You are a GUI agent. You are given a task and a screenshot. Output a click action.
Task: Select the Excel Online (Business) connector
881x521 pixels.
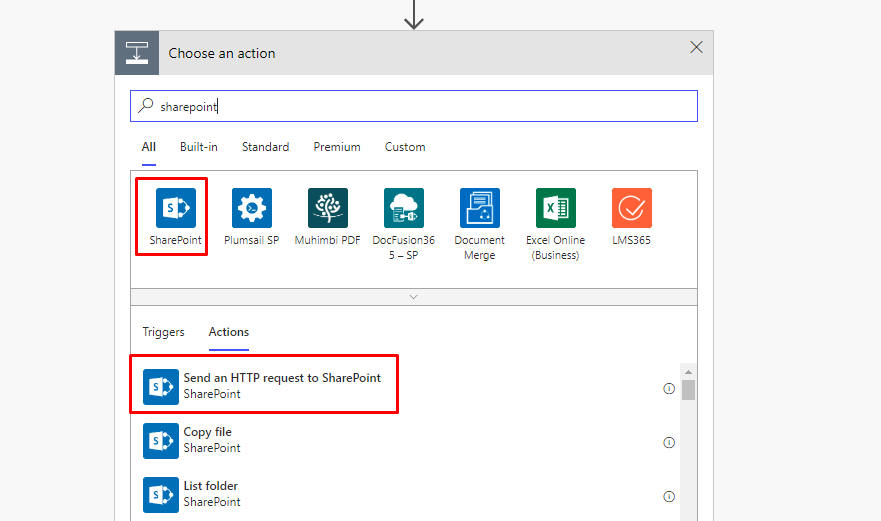tap(556, 208)
